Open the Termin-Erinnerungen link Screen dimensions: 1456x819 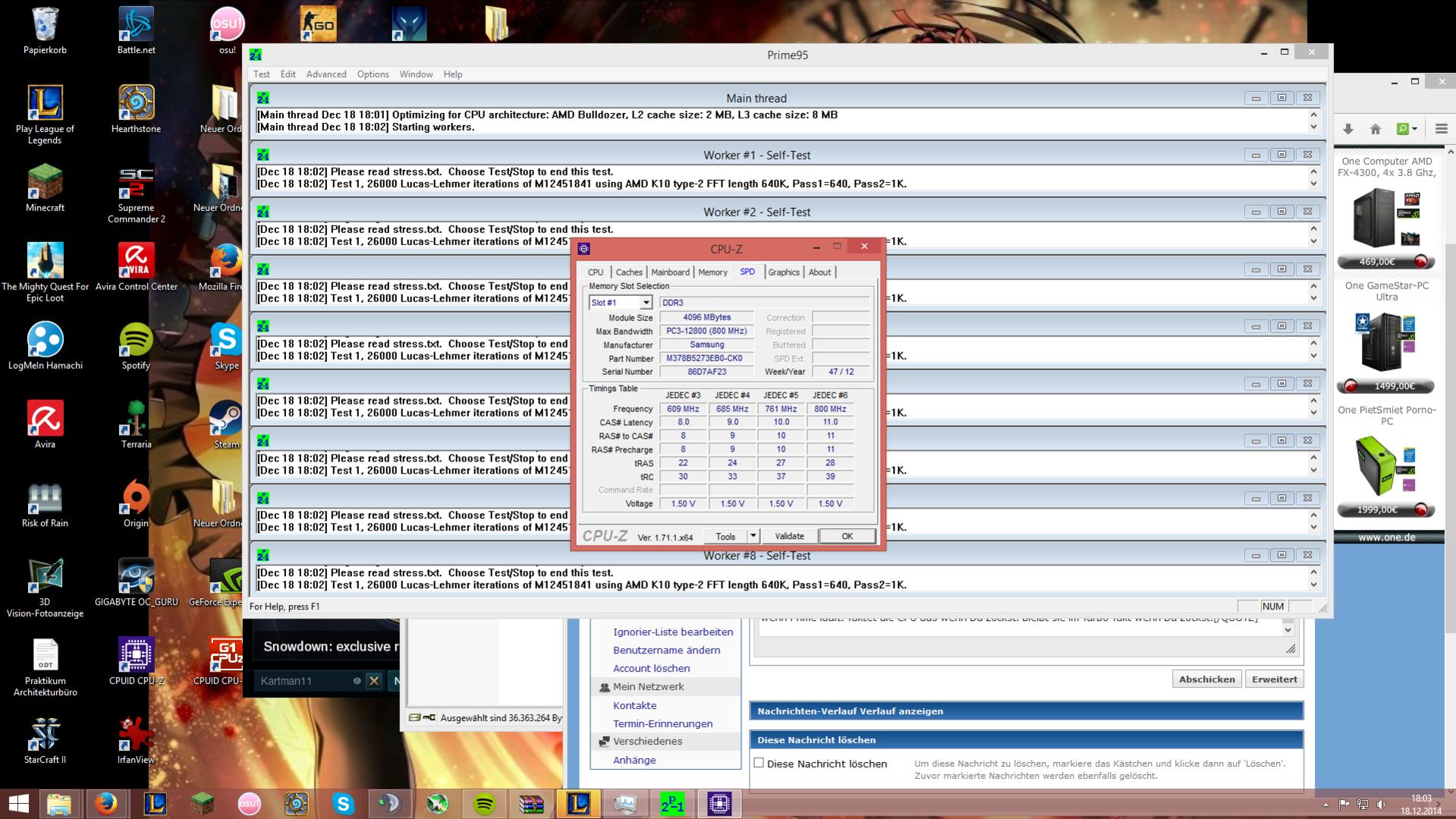pyautogui.click(x=662, y=723)
